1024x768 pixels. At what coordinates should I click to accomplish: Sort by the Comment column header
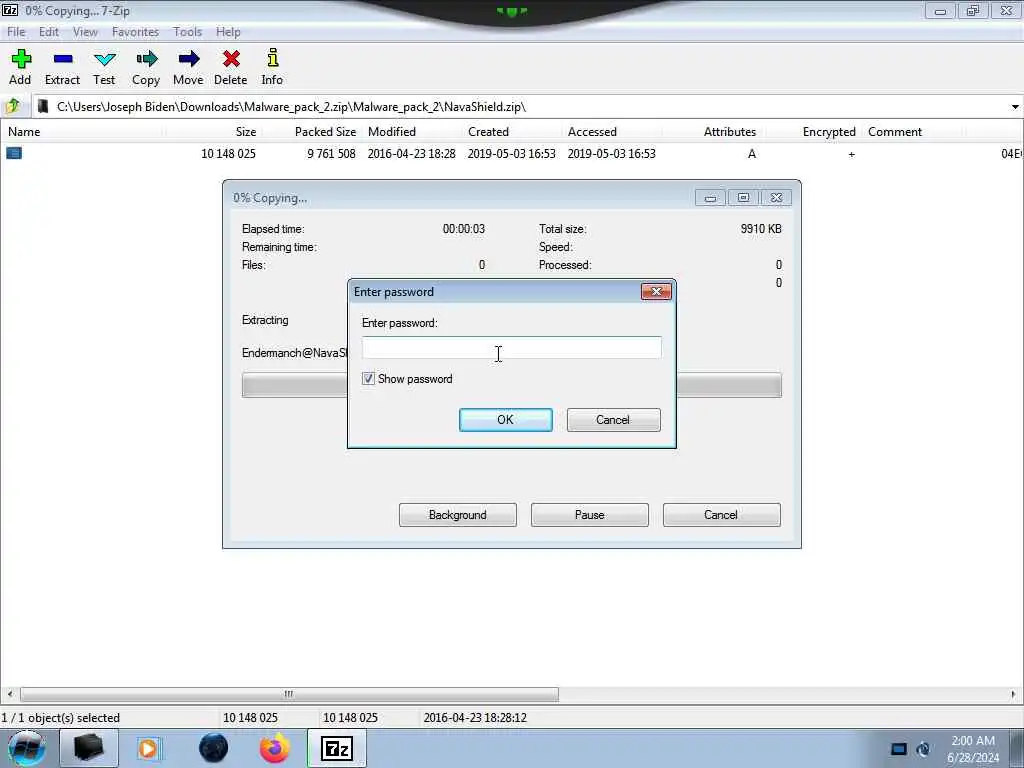pos(895,132)
